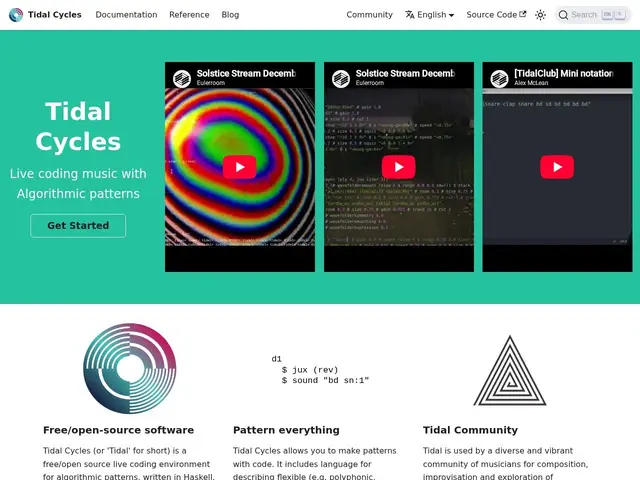Click the triangle spiral Tidal Community image
This screenshot has height=480, width=640.
tap(510, 371)
